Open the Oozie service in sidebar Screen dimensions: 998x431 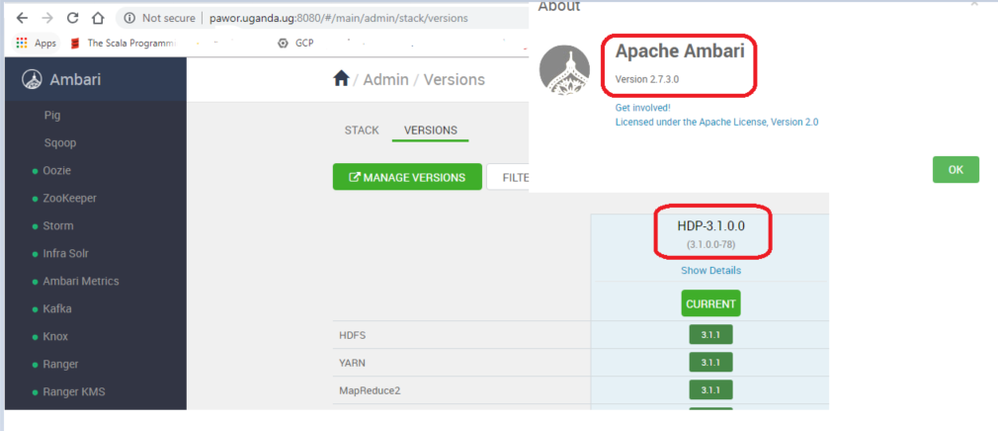57,171
